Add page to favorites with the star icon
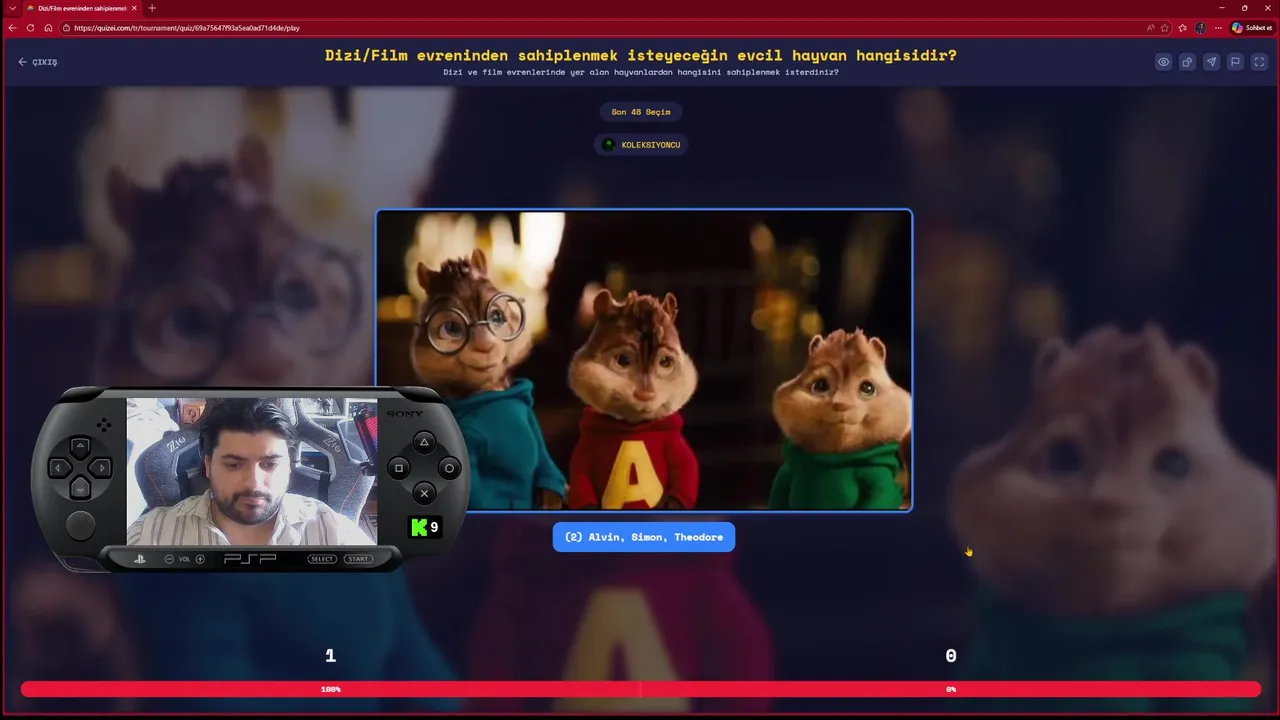Screen dimensions: 1280x720 coord(1165,28)
